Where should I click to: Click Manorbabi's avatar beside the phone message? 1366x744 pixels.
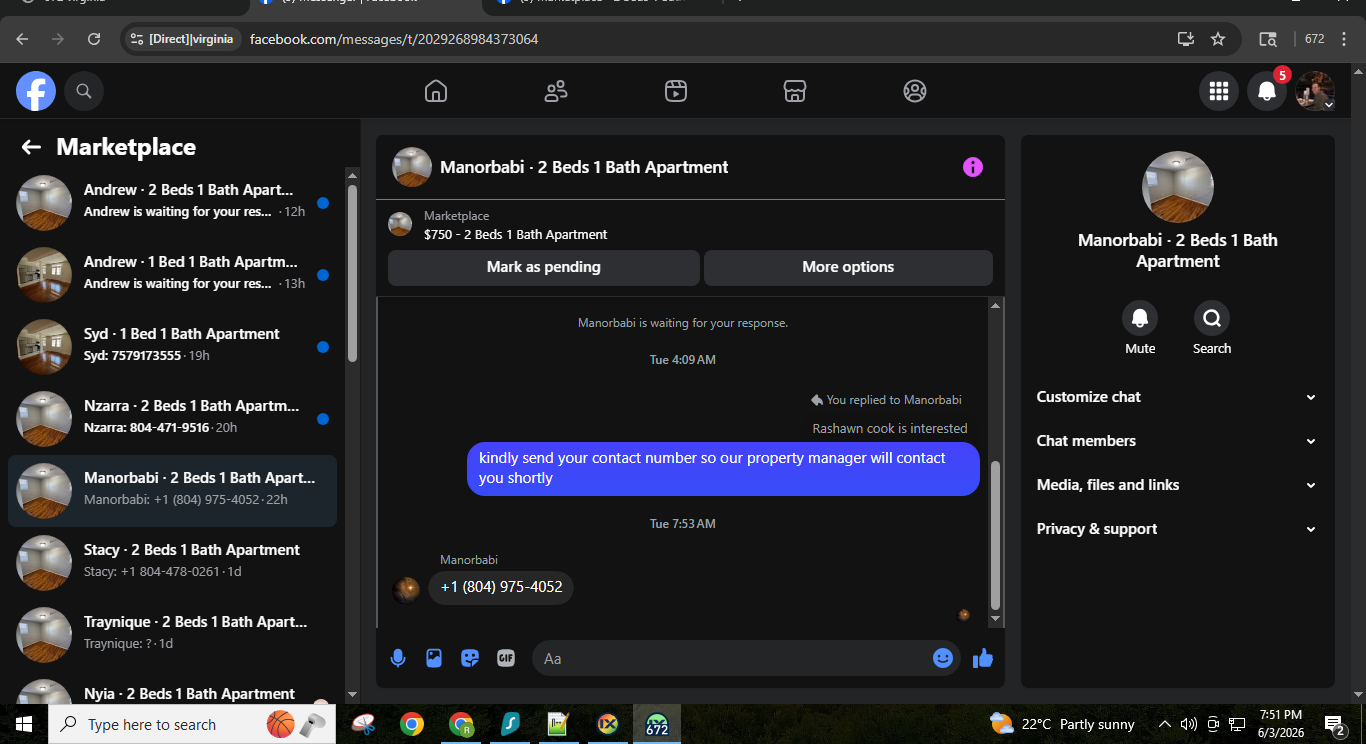(406, 590)
